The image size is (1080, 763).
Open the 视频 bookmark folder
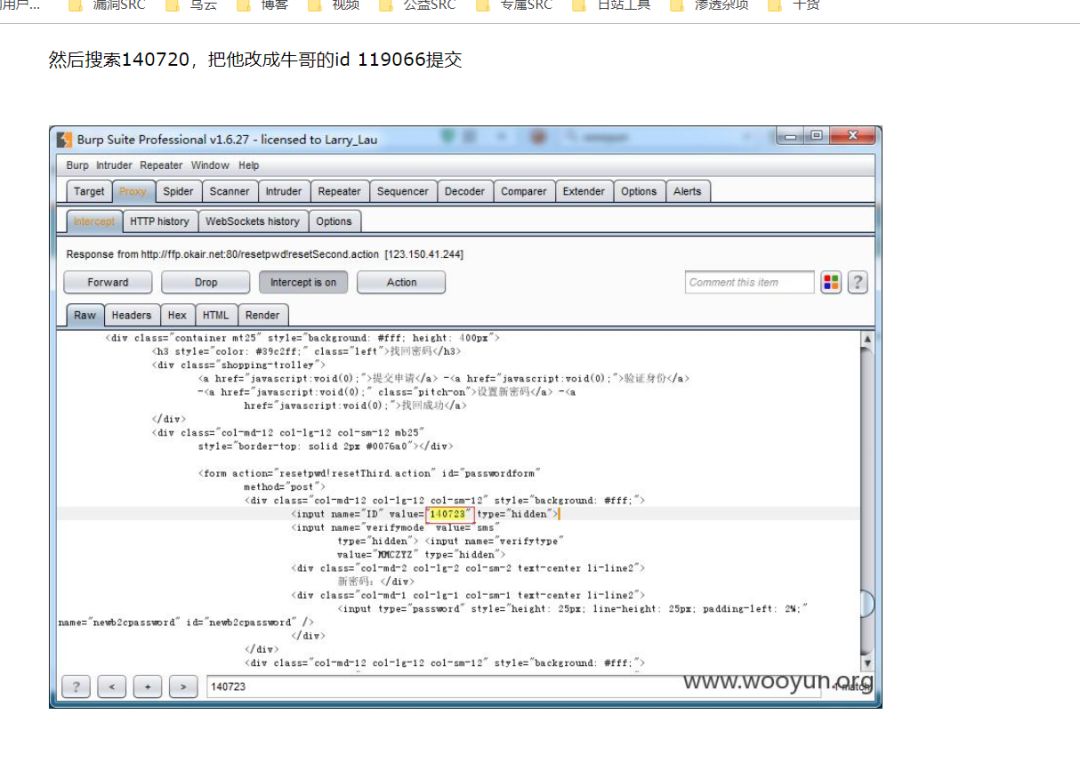tap(334, 6)
